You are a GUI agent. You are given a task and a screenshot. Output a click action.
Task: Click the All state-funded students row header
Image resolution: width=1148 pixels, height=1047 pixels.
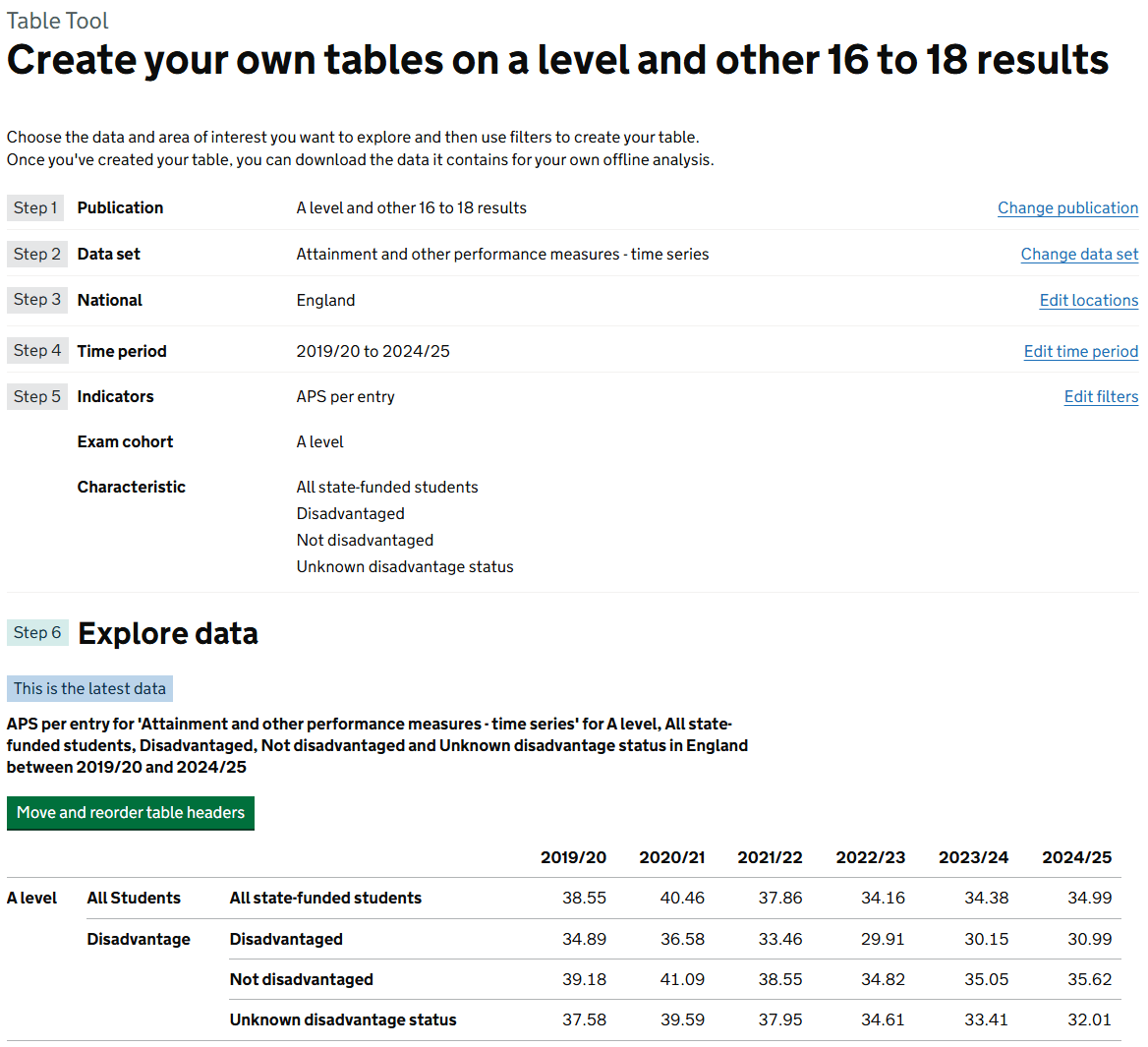point(325,899)
